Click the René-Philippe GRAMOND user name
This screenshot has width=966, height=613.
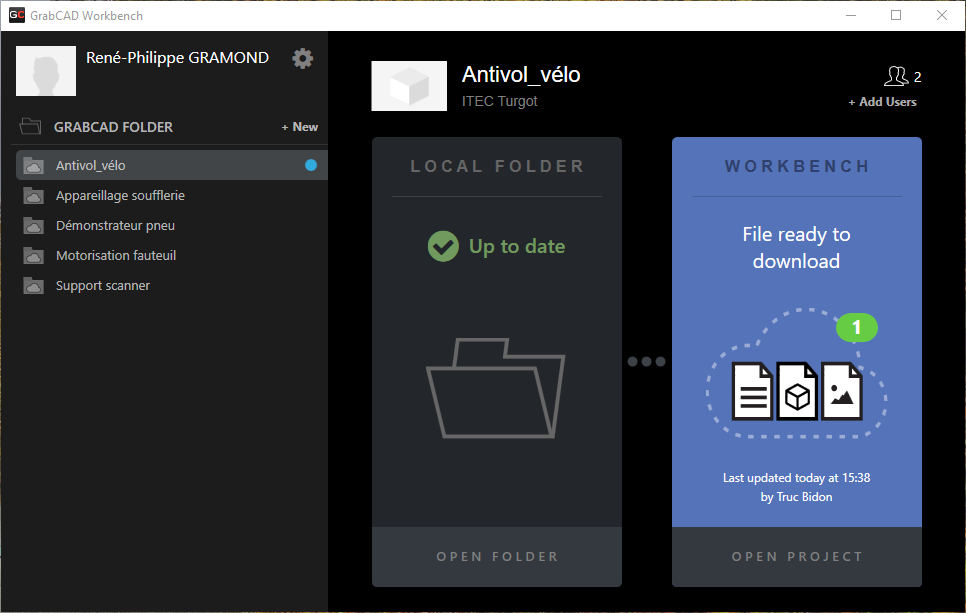click(x=177, y=58)
